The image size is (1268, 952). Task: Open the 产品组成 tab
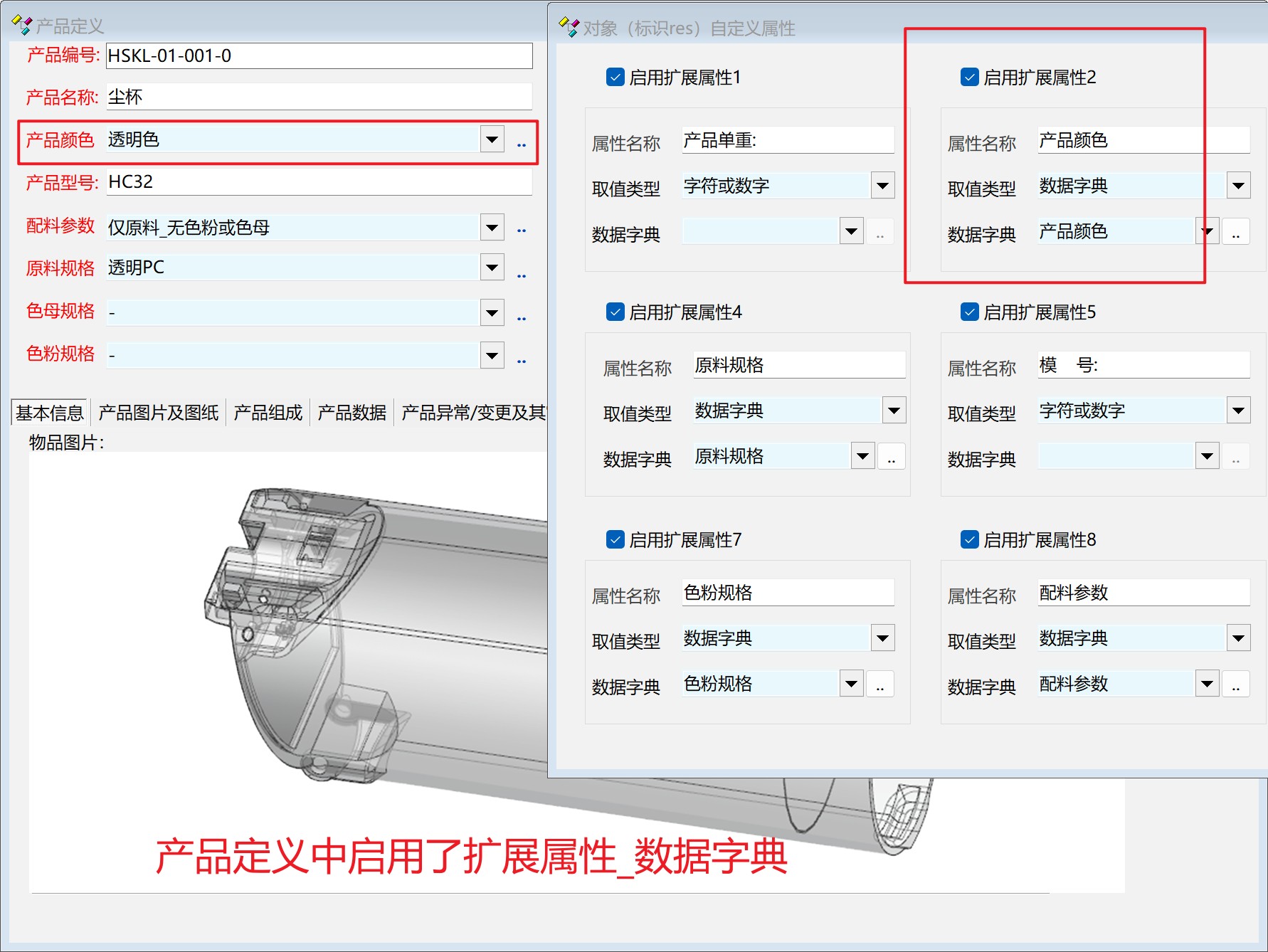pyautogui.click(x=268, y=413)
